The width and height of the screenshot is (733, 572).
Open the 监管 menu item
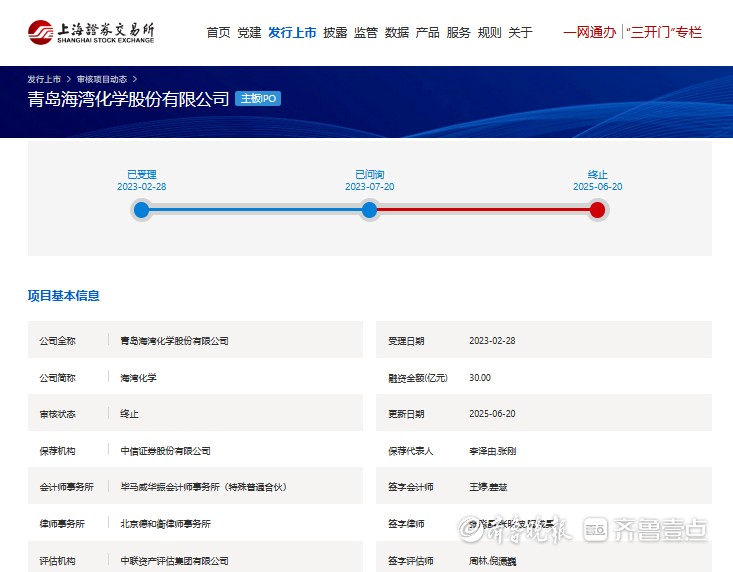pyautogui.click(x=366, y=32)
